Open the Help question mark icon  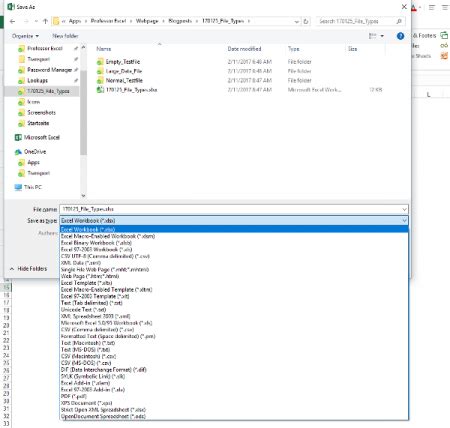tap(400, 36)
